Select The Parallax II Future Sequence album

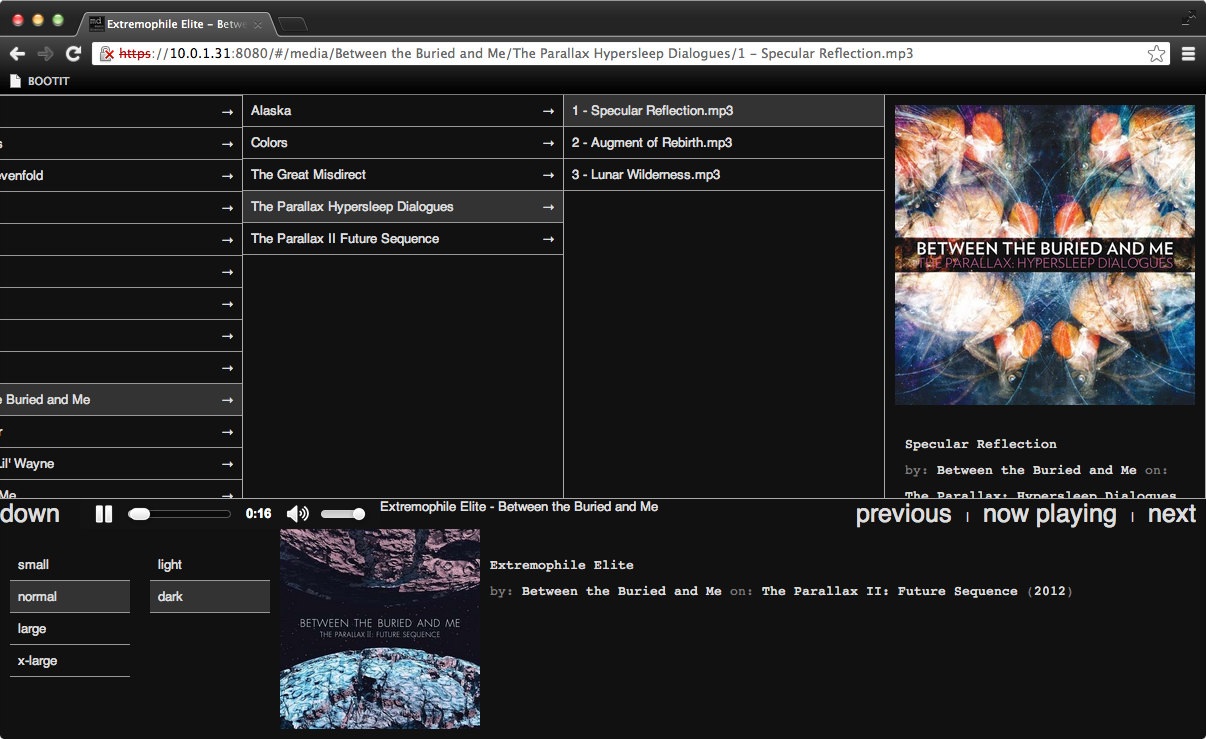click(402, 239)
